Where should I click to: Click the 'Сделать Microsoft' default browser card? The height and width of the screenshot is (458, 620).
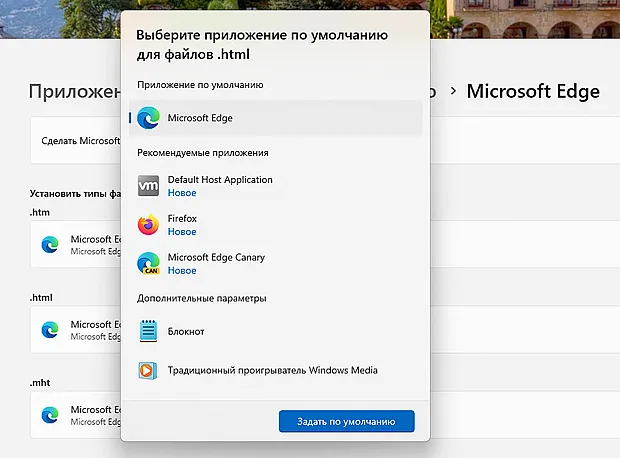[76, 140]
